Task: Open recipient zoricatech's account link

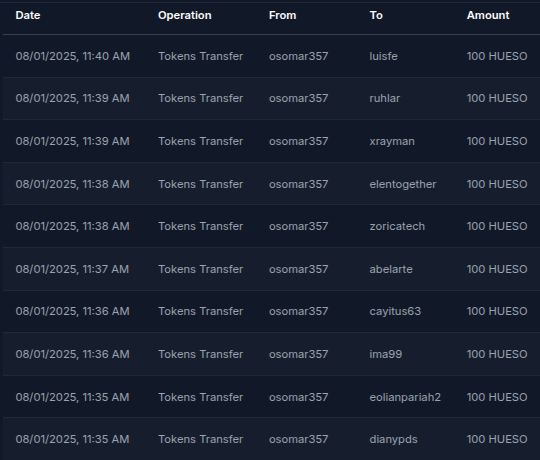Action: pyautogui.click(x=397, y=226)
